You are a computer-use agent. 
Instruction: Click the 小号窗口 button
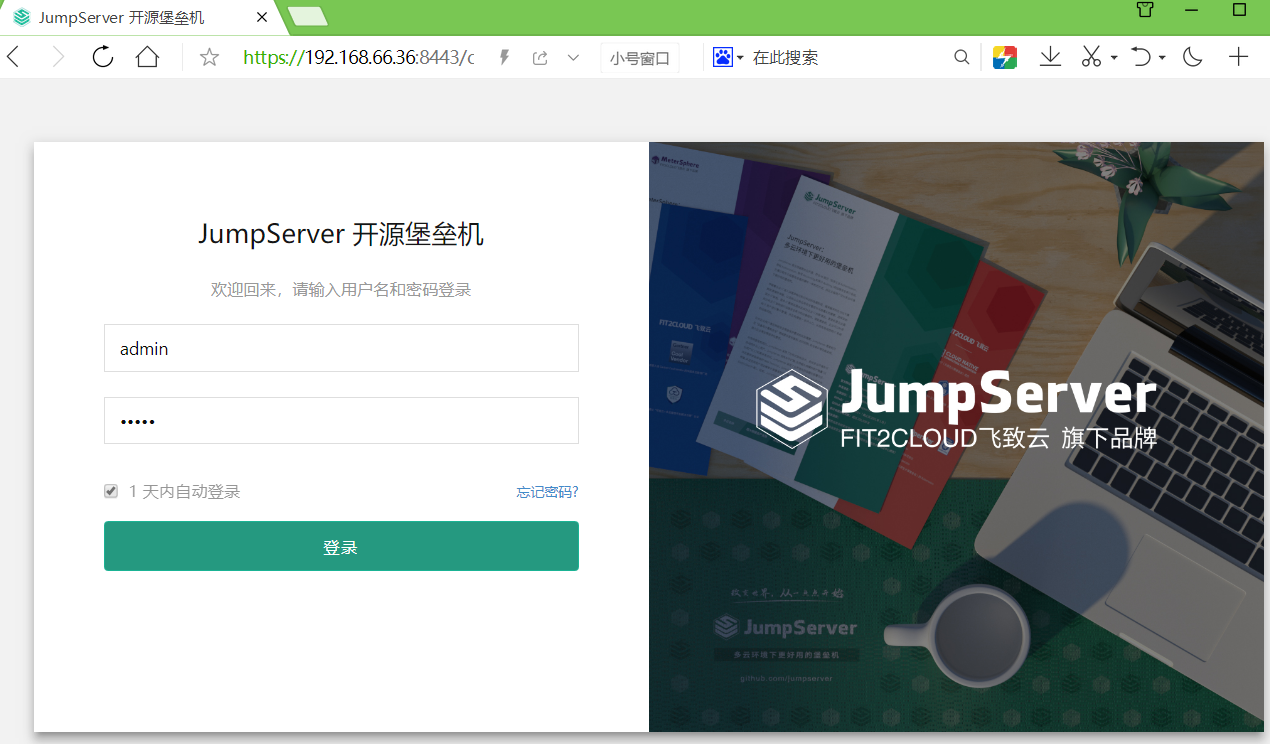640,58
